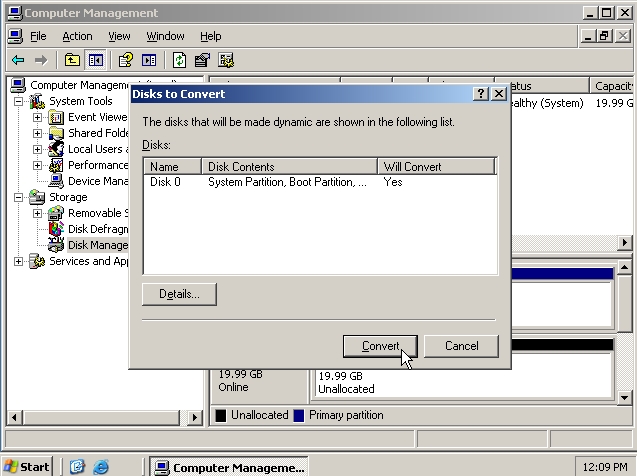Toggle the Show/Hide Console Tree icon

96,61
